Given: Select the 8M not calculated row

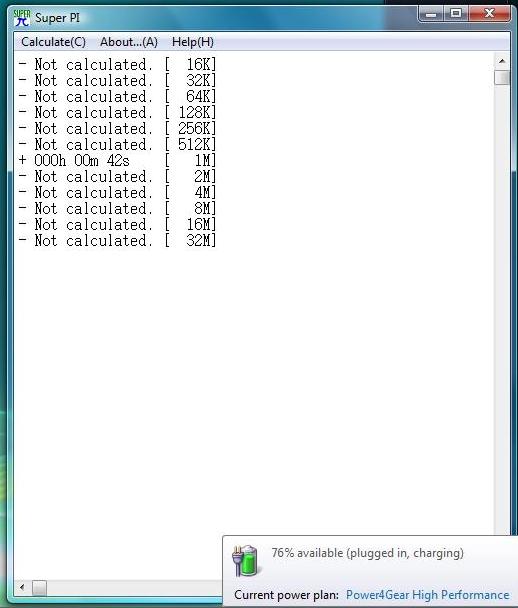Looking at the screenshot, I should pos(117,209).
